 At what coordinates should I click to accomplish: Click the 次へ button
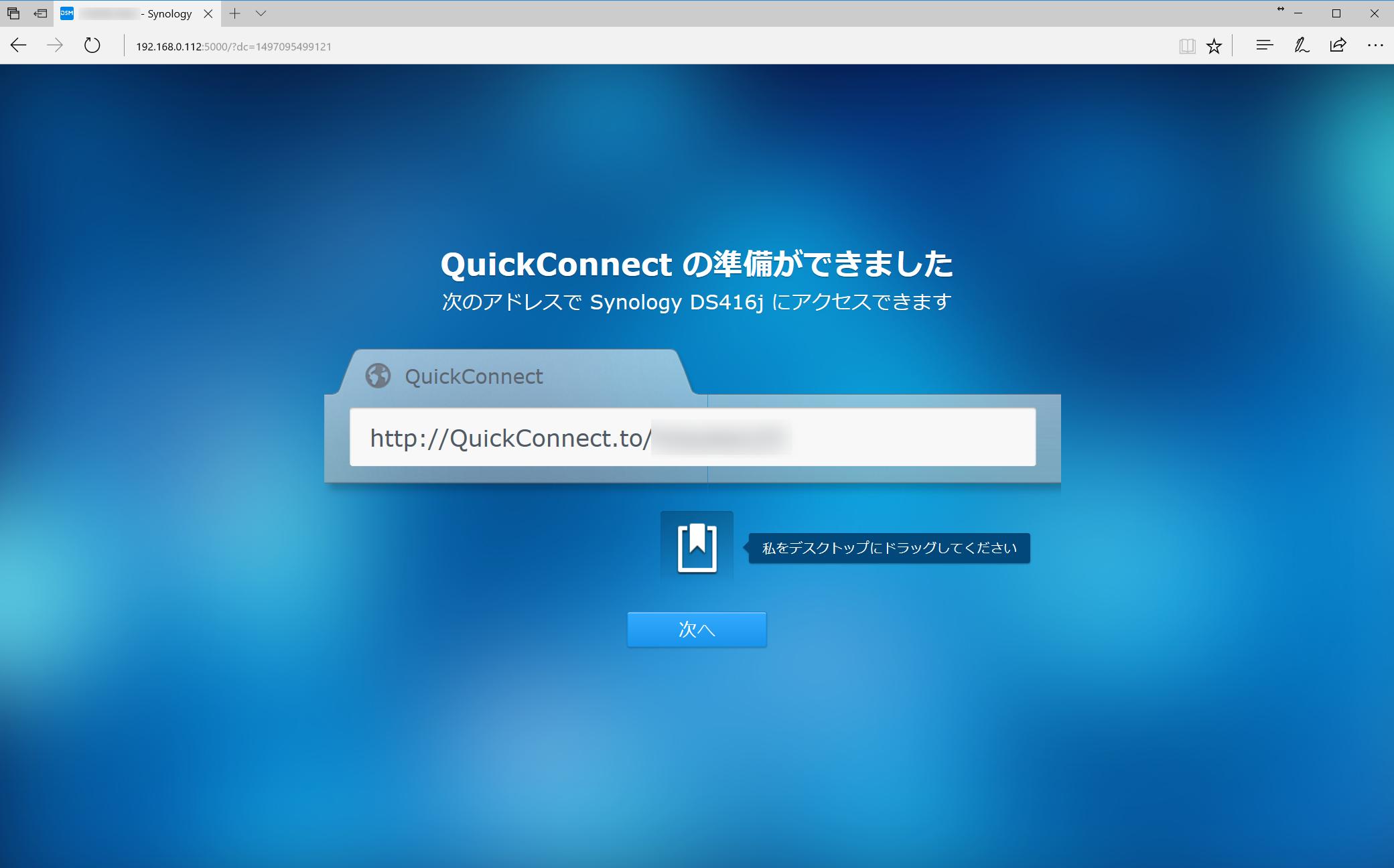(x=697, y=630)
